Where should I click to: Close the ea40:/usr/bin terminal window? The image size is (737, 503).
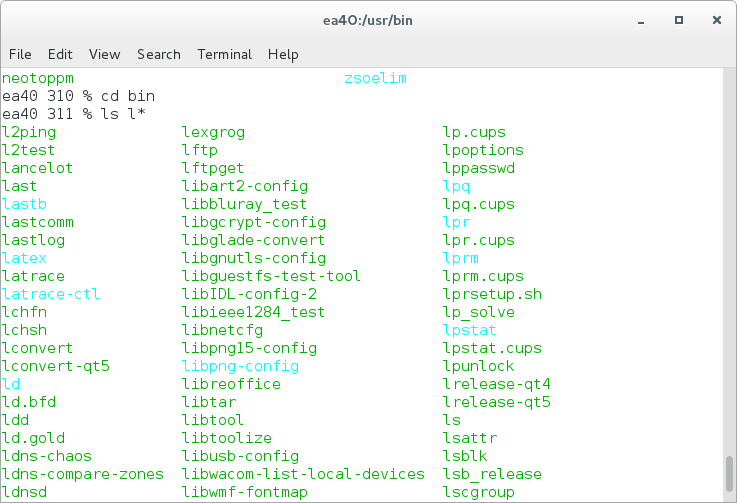tap(716, 20)
